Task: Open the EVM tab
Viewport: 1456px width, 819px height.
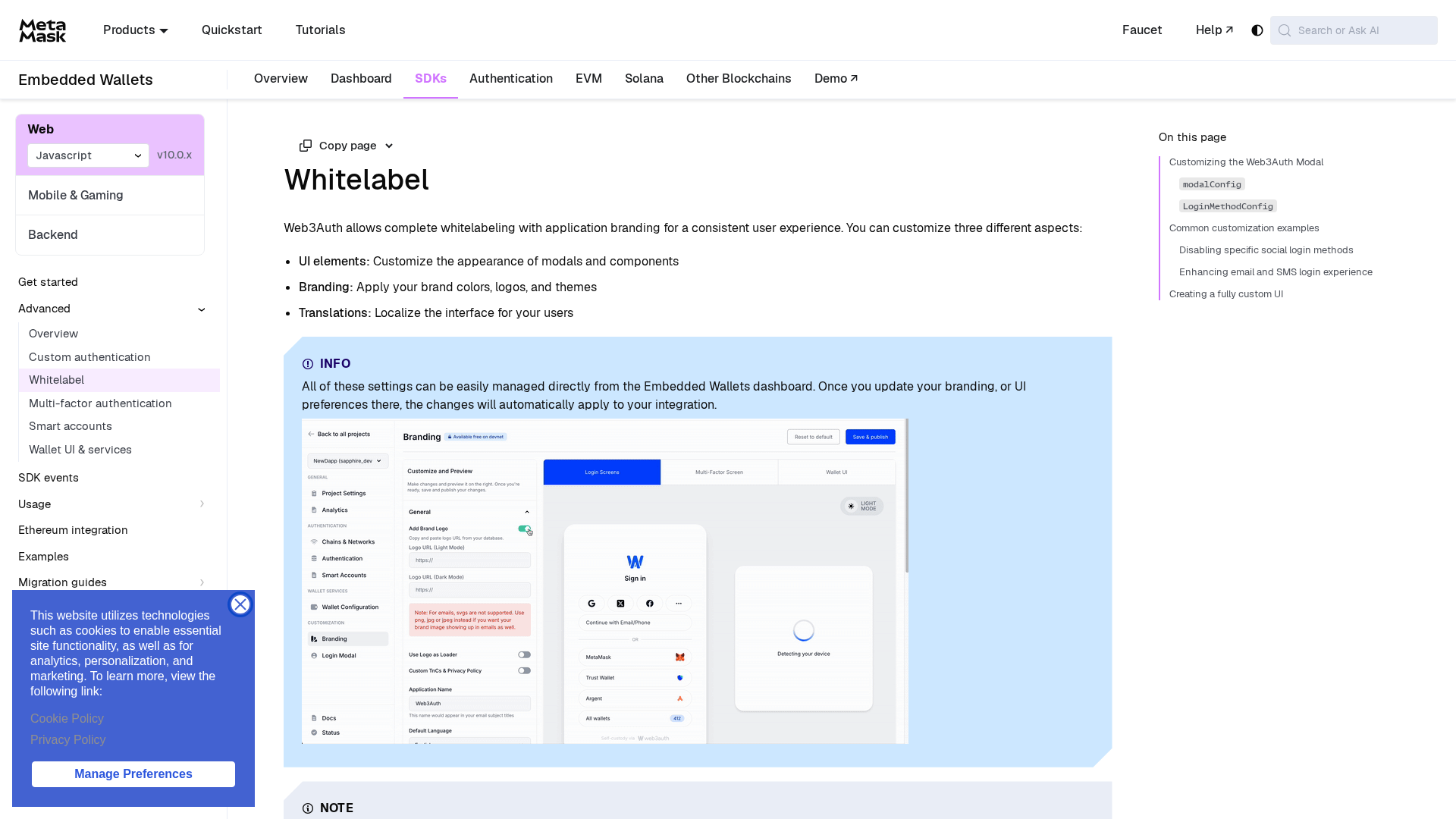Action: tap(588, 79)
